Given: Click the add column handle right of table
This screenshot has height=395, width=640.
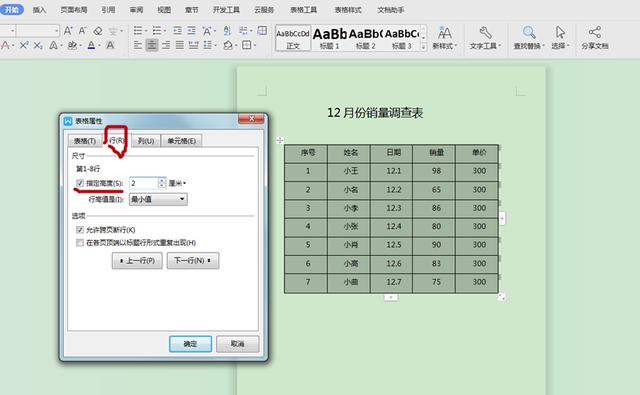Looking at the screenshot, I should [x=502, y=218].
